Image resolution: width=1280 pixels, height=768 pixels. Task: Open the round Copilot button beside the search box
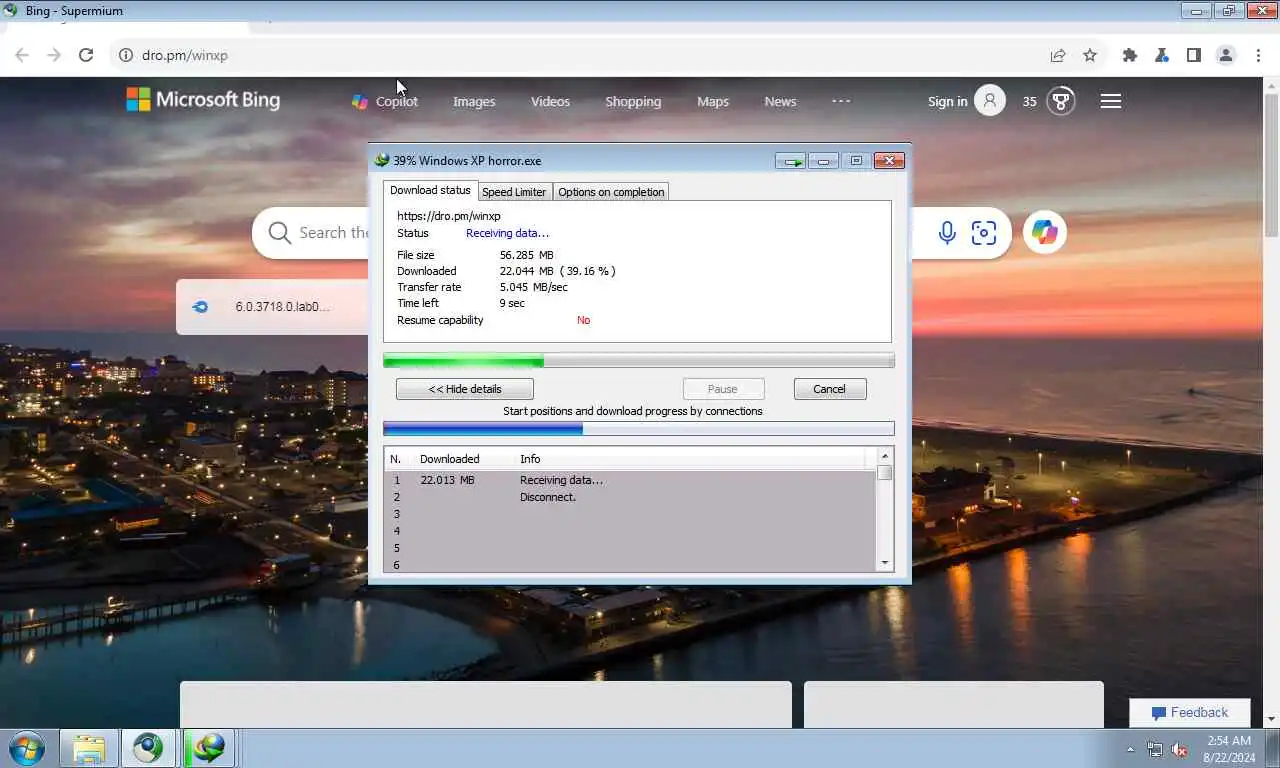coord(1045,232)
